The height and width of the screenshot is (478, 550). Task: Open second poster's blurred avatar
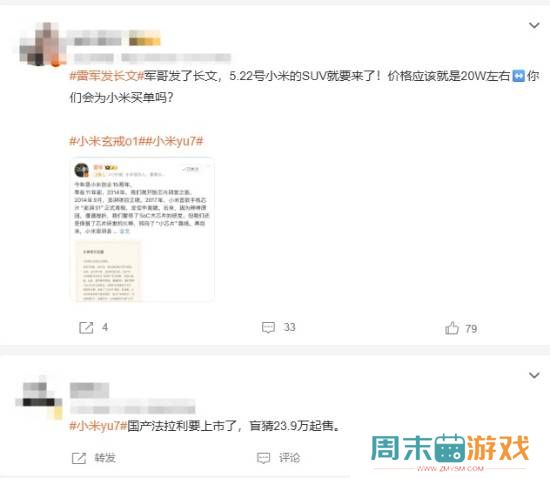(x=39, y=398)
